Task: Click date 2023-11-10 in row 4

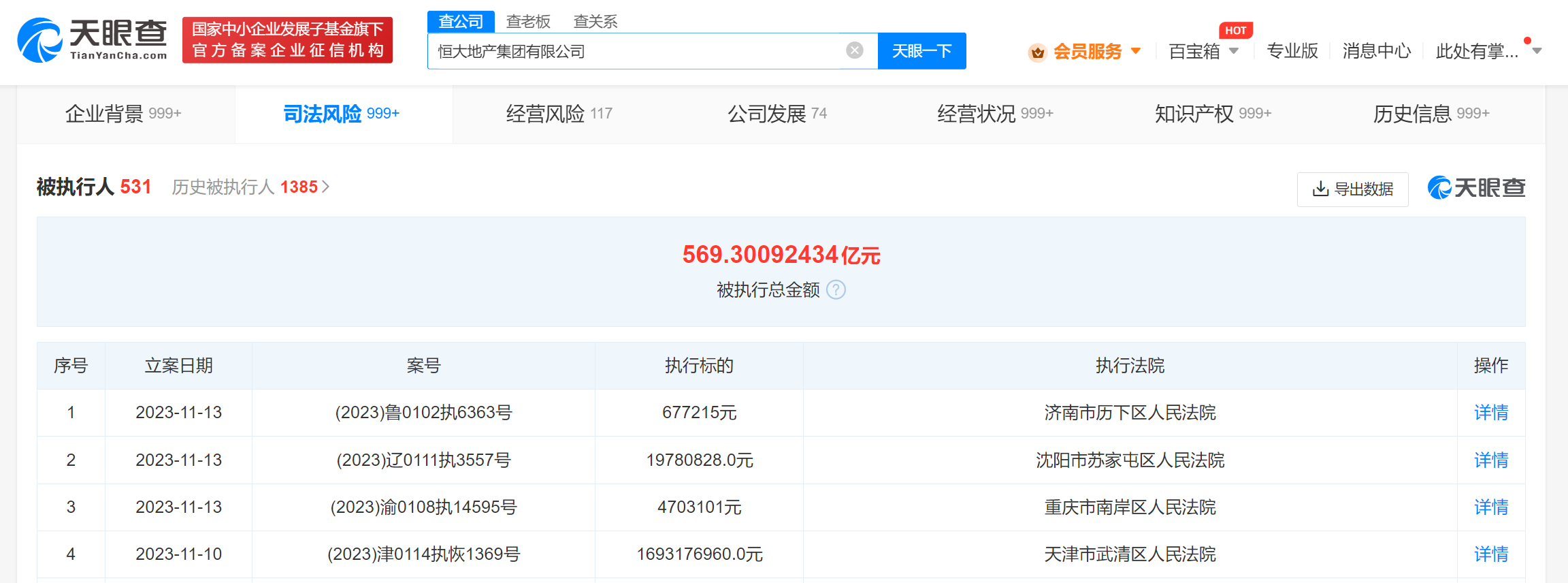Action: pos(178,554)
